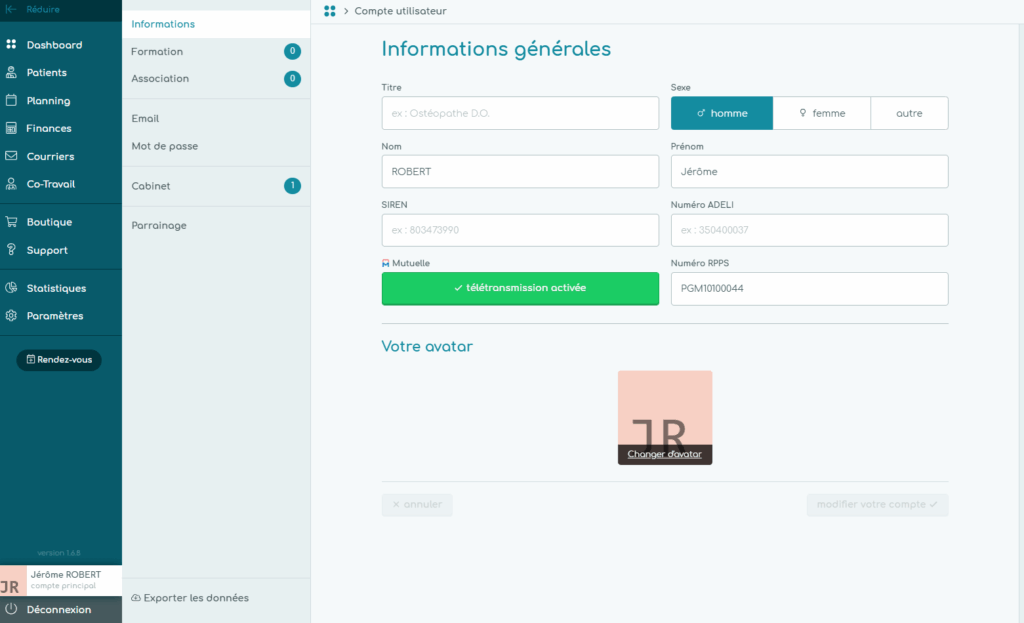1024x623 pixels.
Task: Select the homme gender option
Action: (721, 114)
